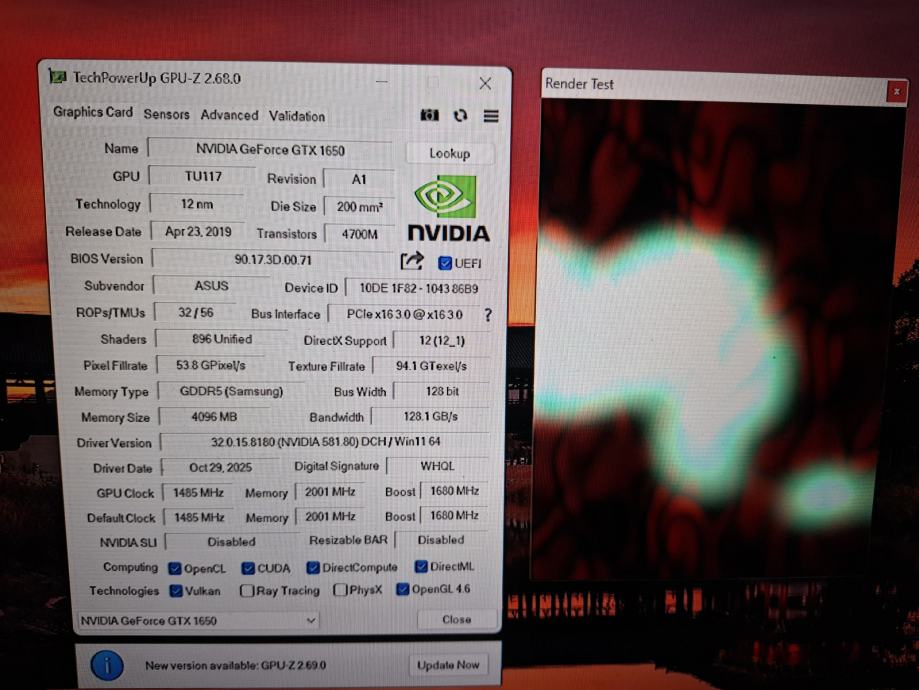Screen dimensions: 919x690
Task: Click the Technology field 12 nm
Action: click(197, 204)
